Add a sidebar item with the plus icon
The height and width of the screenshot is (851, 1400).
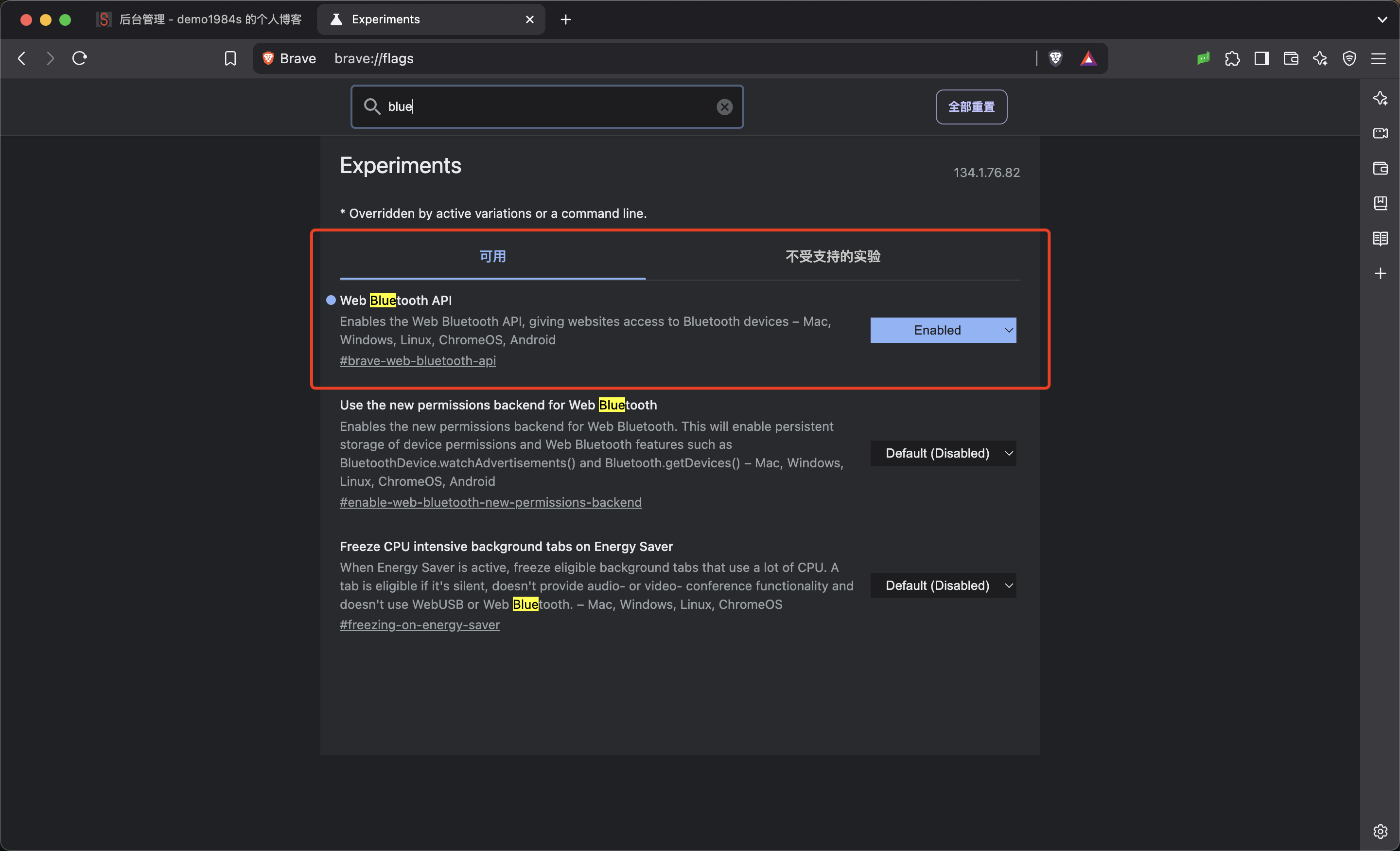pyautogui.click(x=1380, y=273)
